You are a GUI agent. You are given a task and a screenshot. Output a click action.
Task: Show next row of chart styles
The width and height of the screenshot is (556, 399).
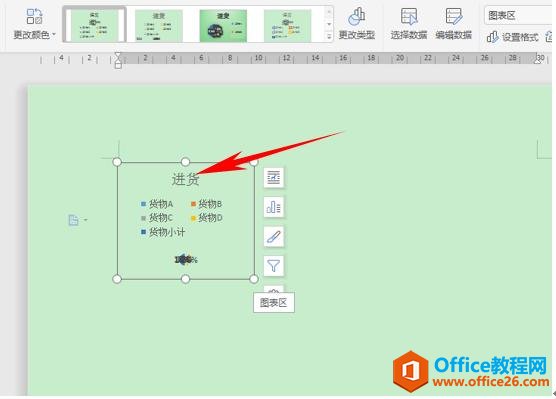(x=329, y=24)
